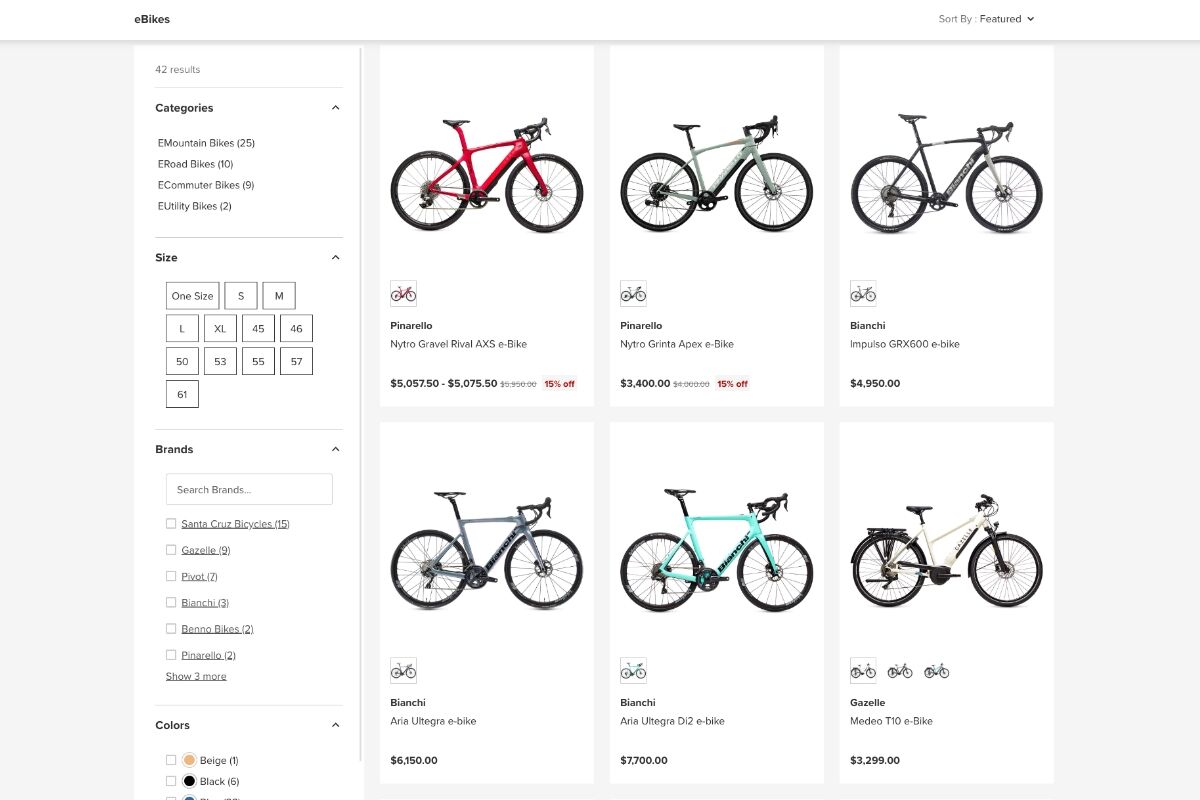This screenshot has height=800, width=1200.
Task: Enable the Gazelle brand checkbox
Action: tap(171, 549)
